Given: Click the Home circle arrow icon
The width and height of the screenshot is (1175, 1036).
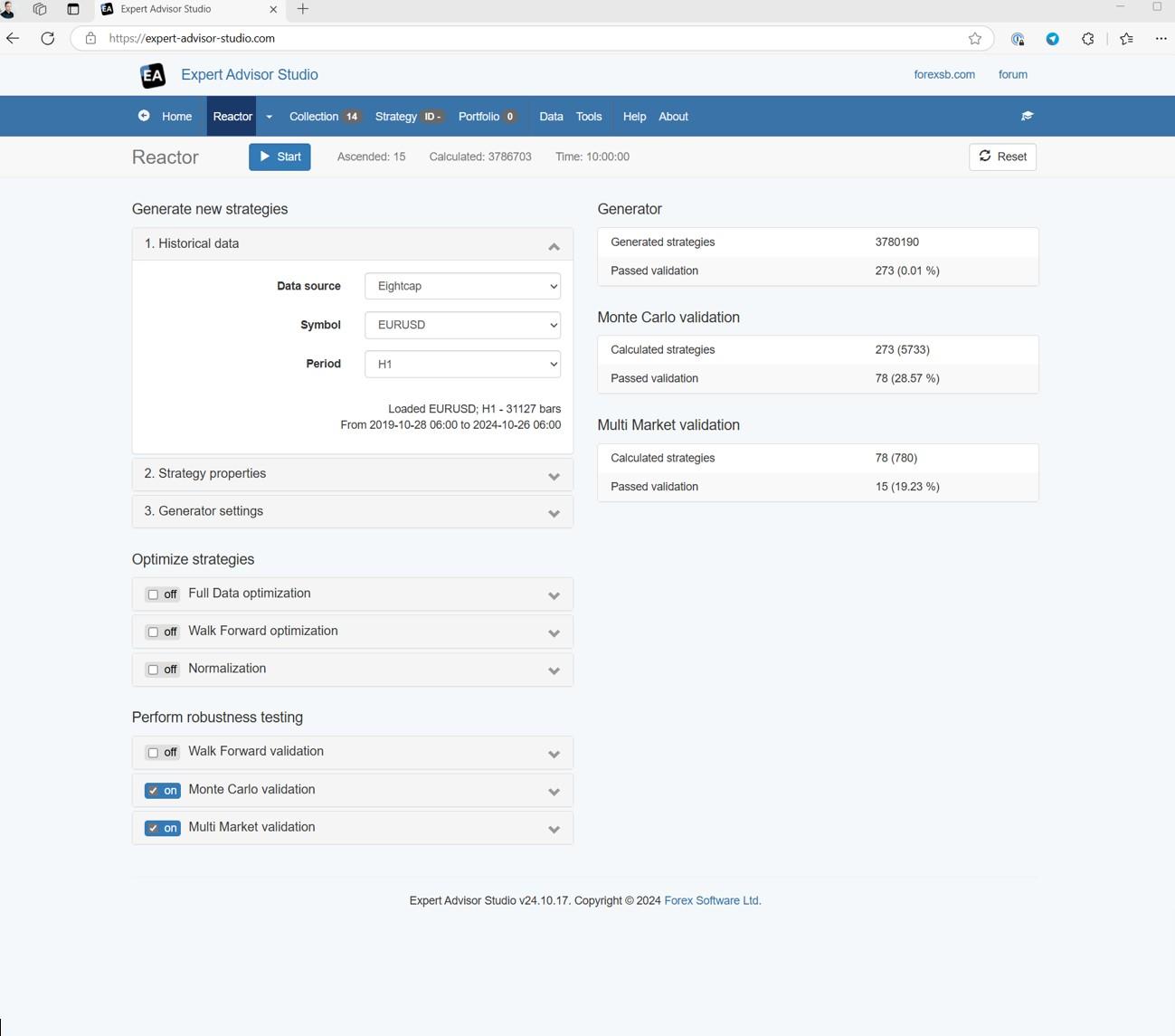Looking at the screenshot, I should [144, 116].
